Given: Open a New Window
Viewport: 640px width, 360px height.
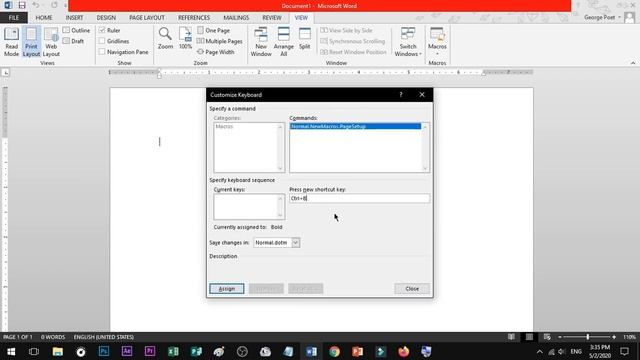Looking at the screenshot, I should point(261,42).
